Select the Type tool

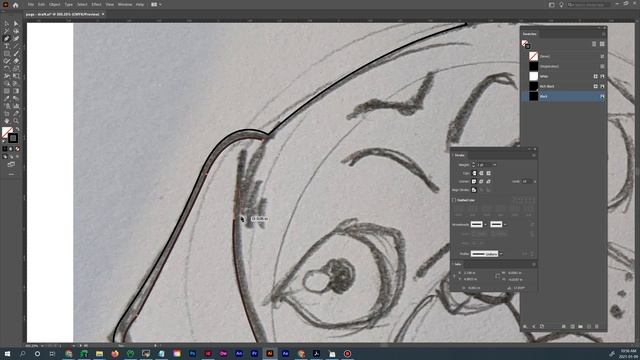pyautogui.click(x=7, y=46)
